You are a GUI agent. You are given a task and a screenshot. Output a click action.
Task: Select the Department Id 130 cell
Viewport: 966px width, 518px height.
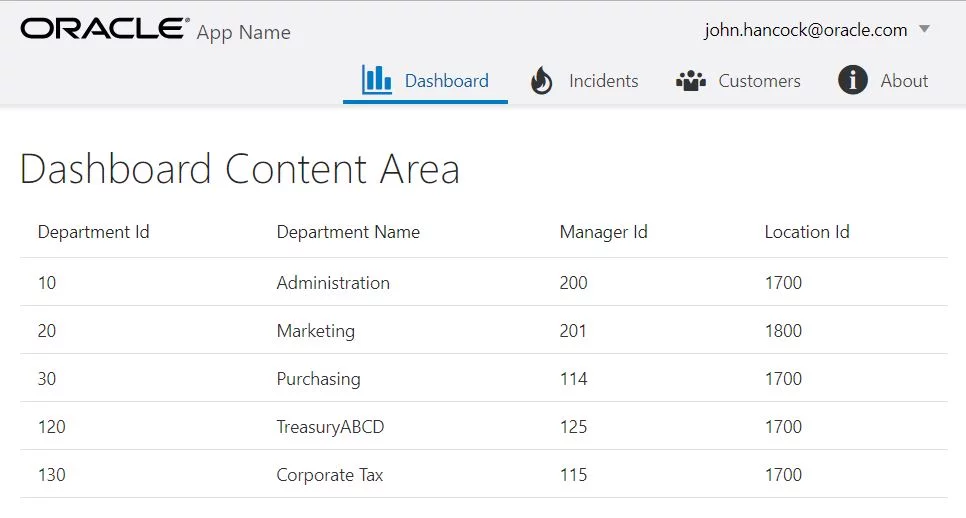[52, 475]
